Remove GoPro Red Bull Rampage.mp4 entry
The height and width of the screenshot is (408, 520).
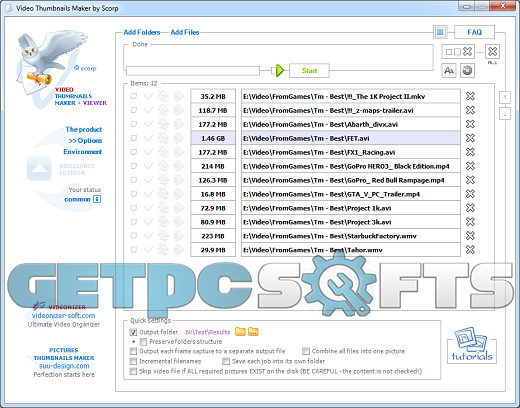[470, 180]
